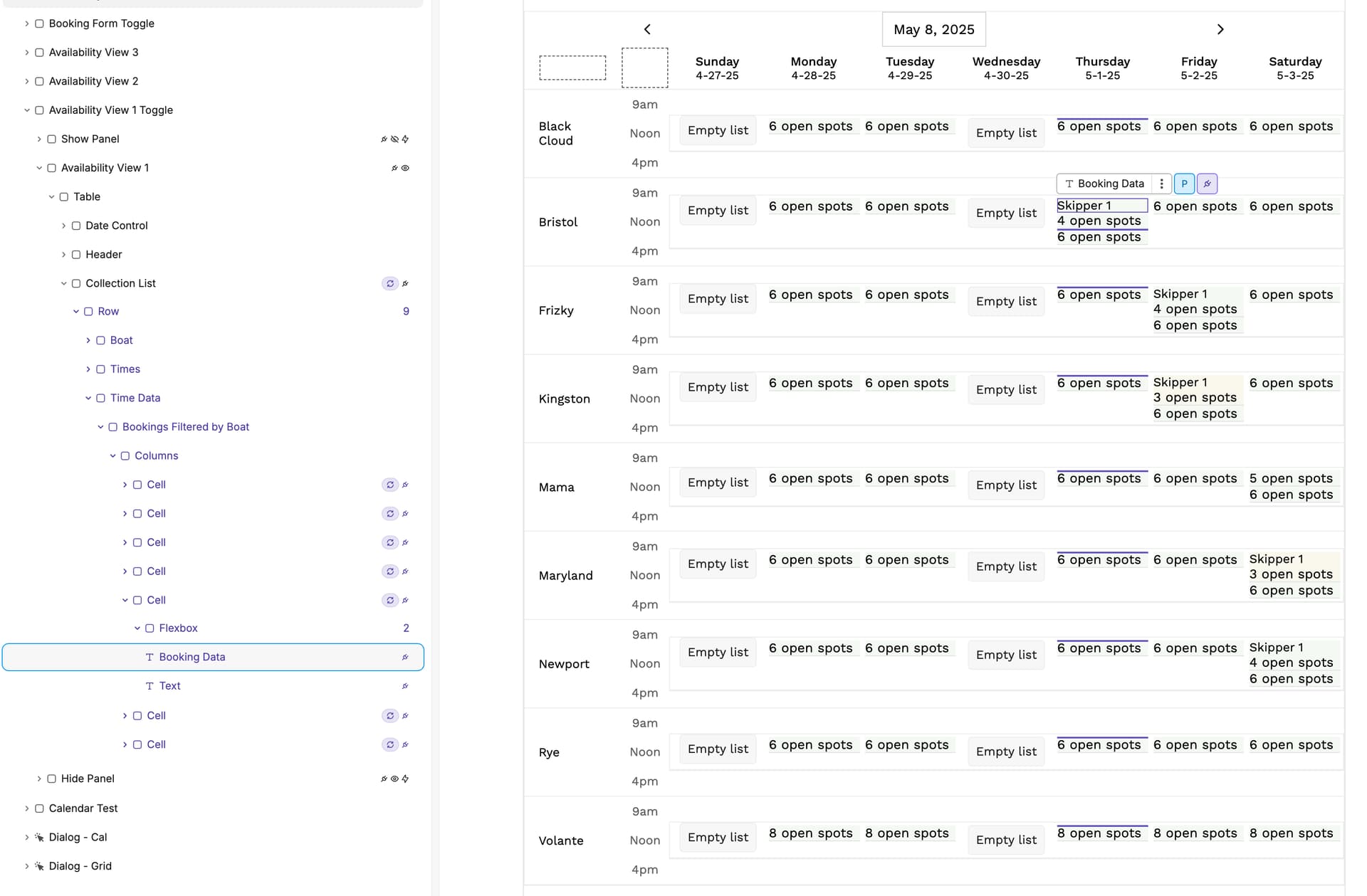Click the square dashed placeholder box beside the Sunday header
Screen dimensions: 1367x896
[x=645, y=68]
